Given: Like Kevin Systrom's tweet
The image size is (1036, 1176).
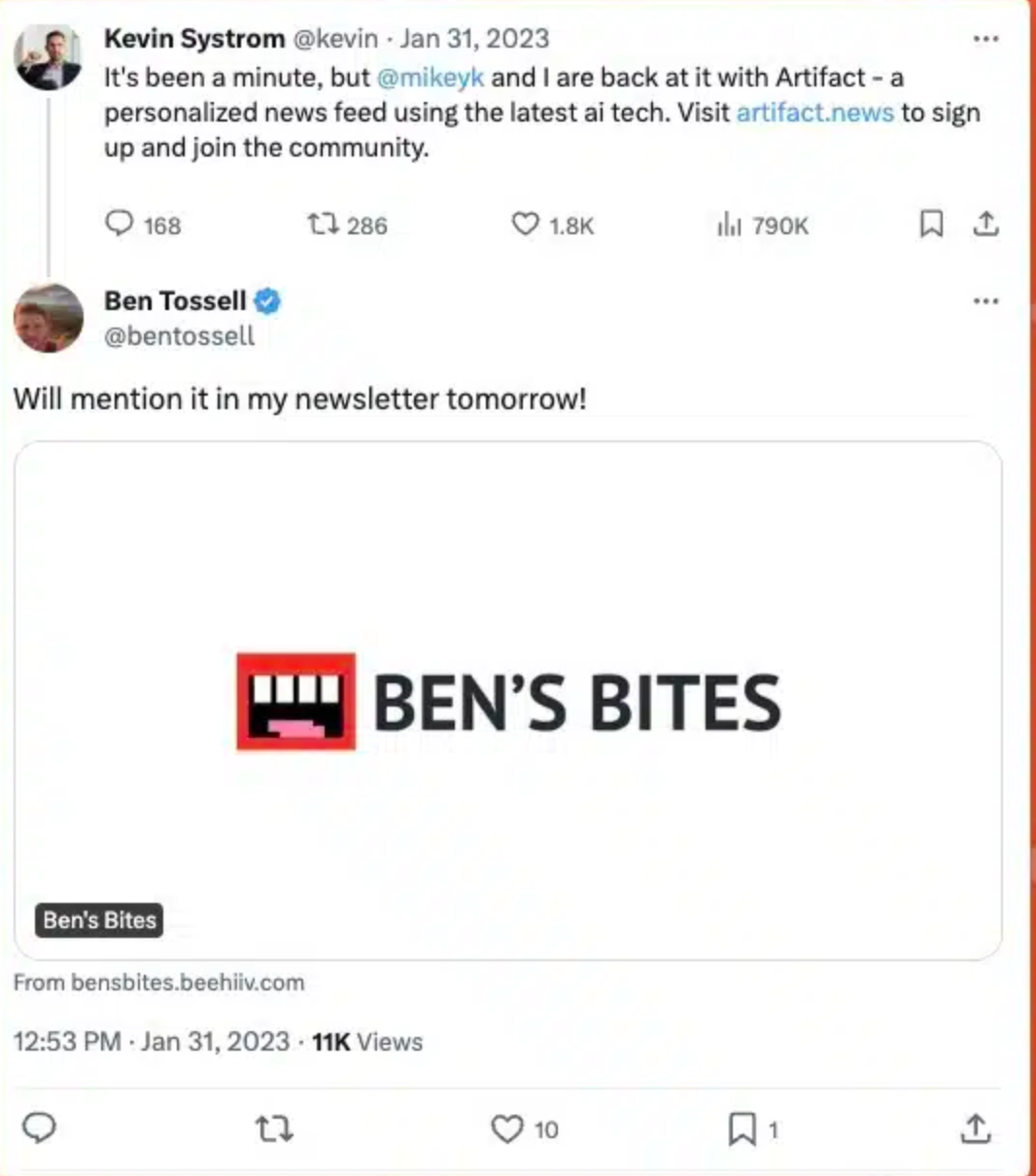Looking at the screenshot, I should 525,225.
